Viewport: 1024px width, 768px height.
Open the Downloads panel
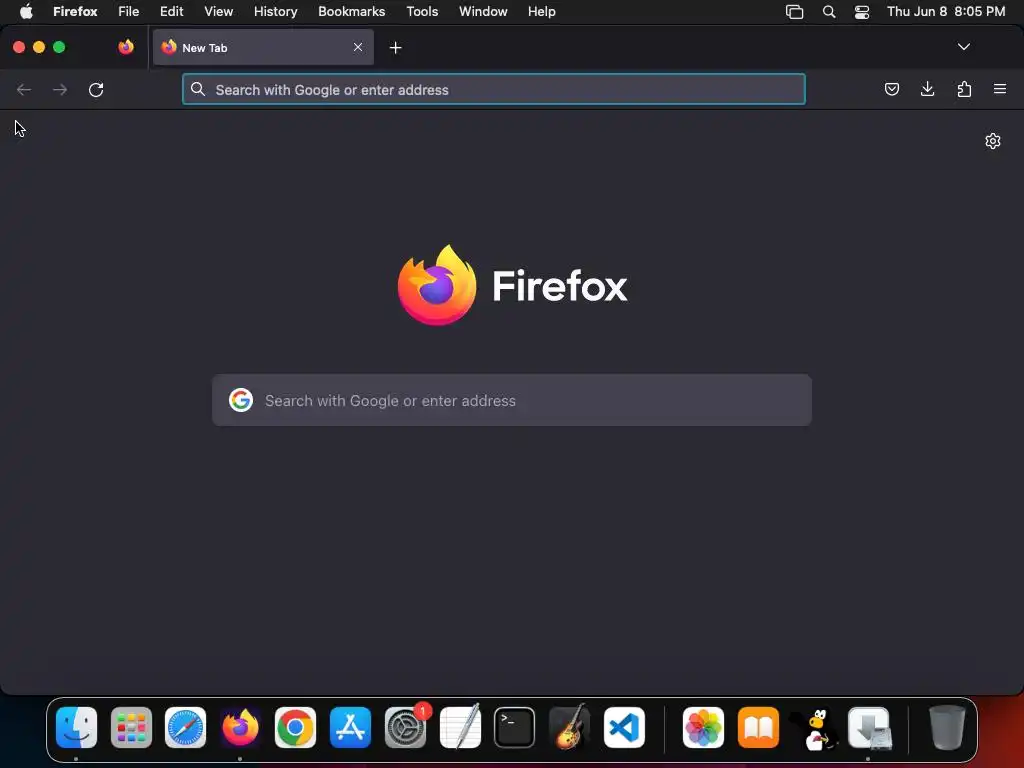coord(927,89)
